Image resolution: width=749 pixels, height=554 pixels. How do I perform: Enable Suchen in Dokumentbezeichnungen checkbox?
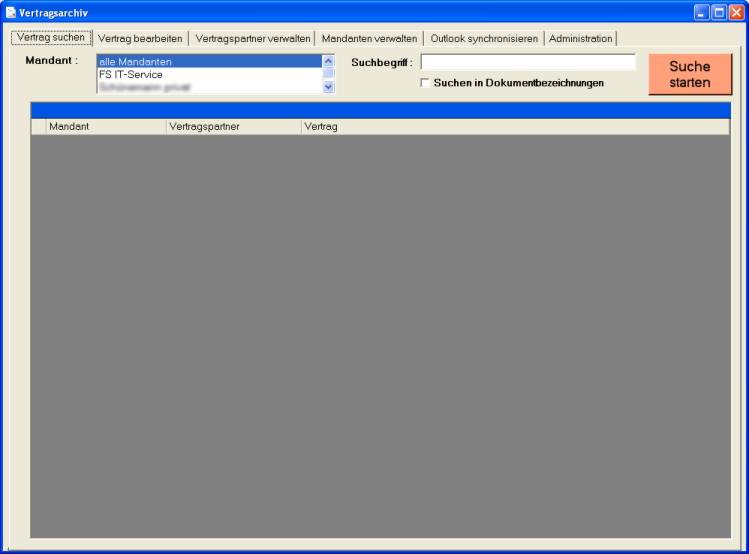coord(425,83)
